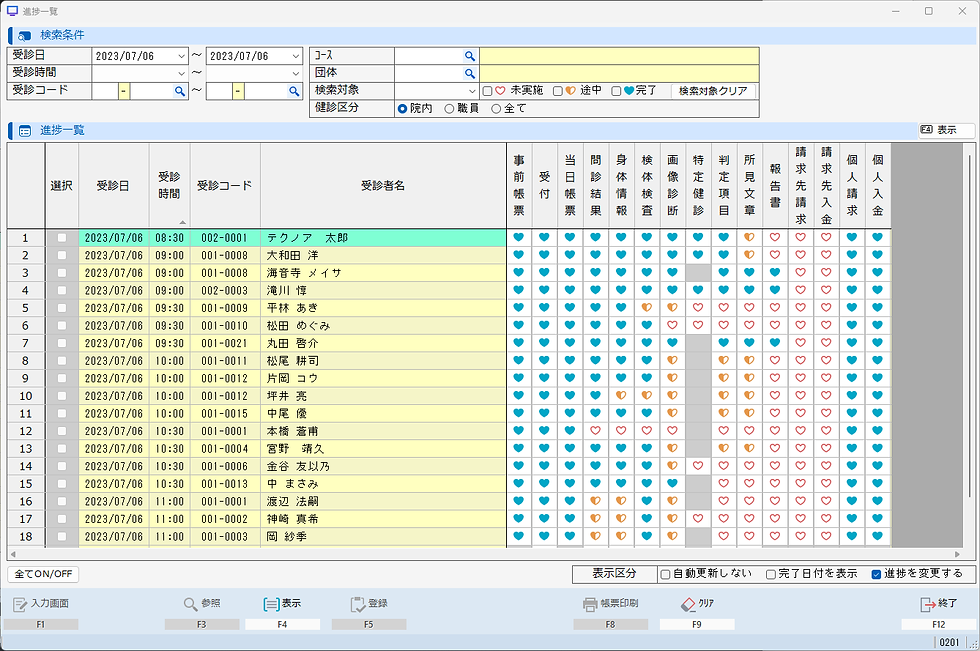
Task: Click the 団体 search magnifier icon
Action: click(x=470, y=74)
